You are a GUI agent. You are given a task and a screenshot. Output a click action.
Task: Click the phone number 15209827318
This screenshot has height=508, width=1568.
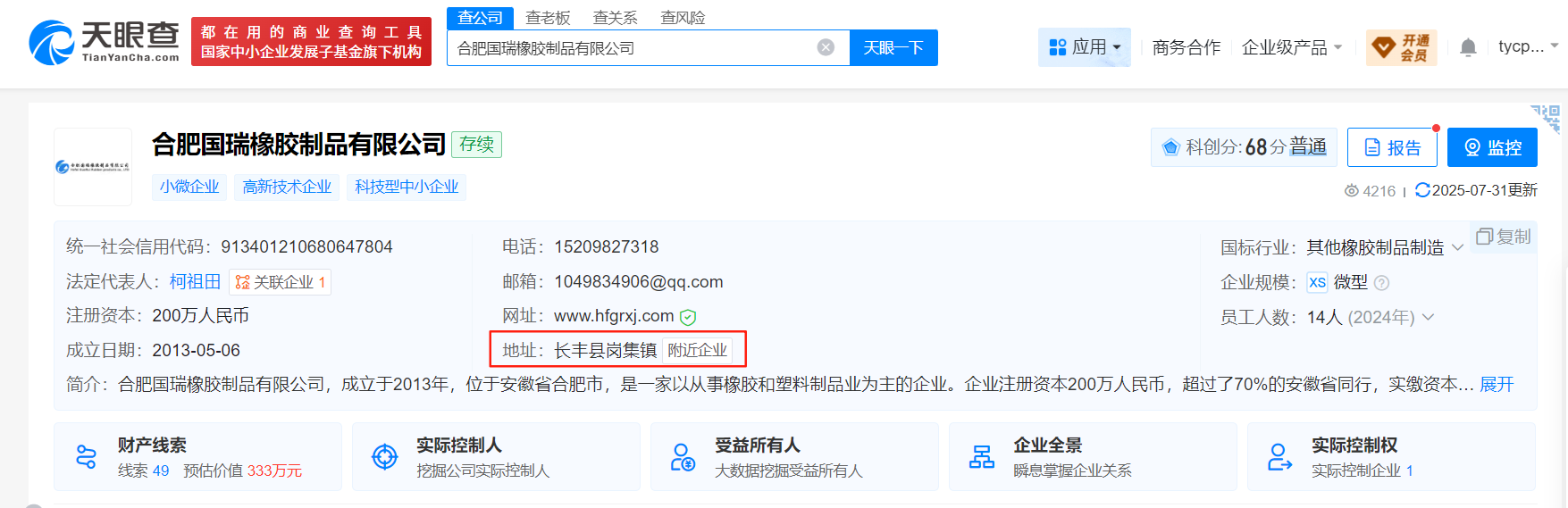point(606,246)
